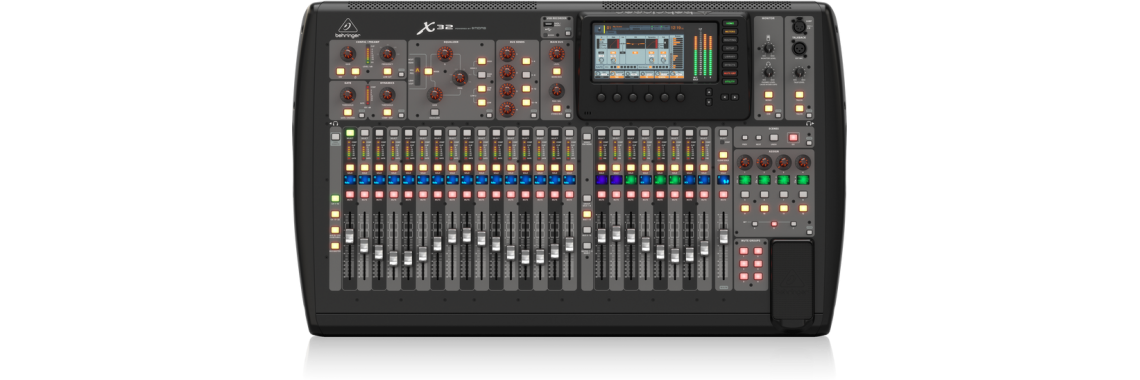
Task: Click the Talk Level knob in Talkback section
Action: coord(799,72)
